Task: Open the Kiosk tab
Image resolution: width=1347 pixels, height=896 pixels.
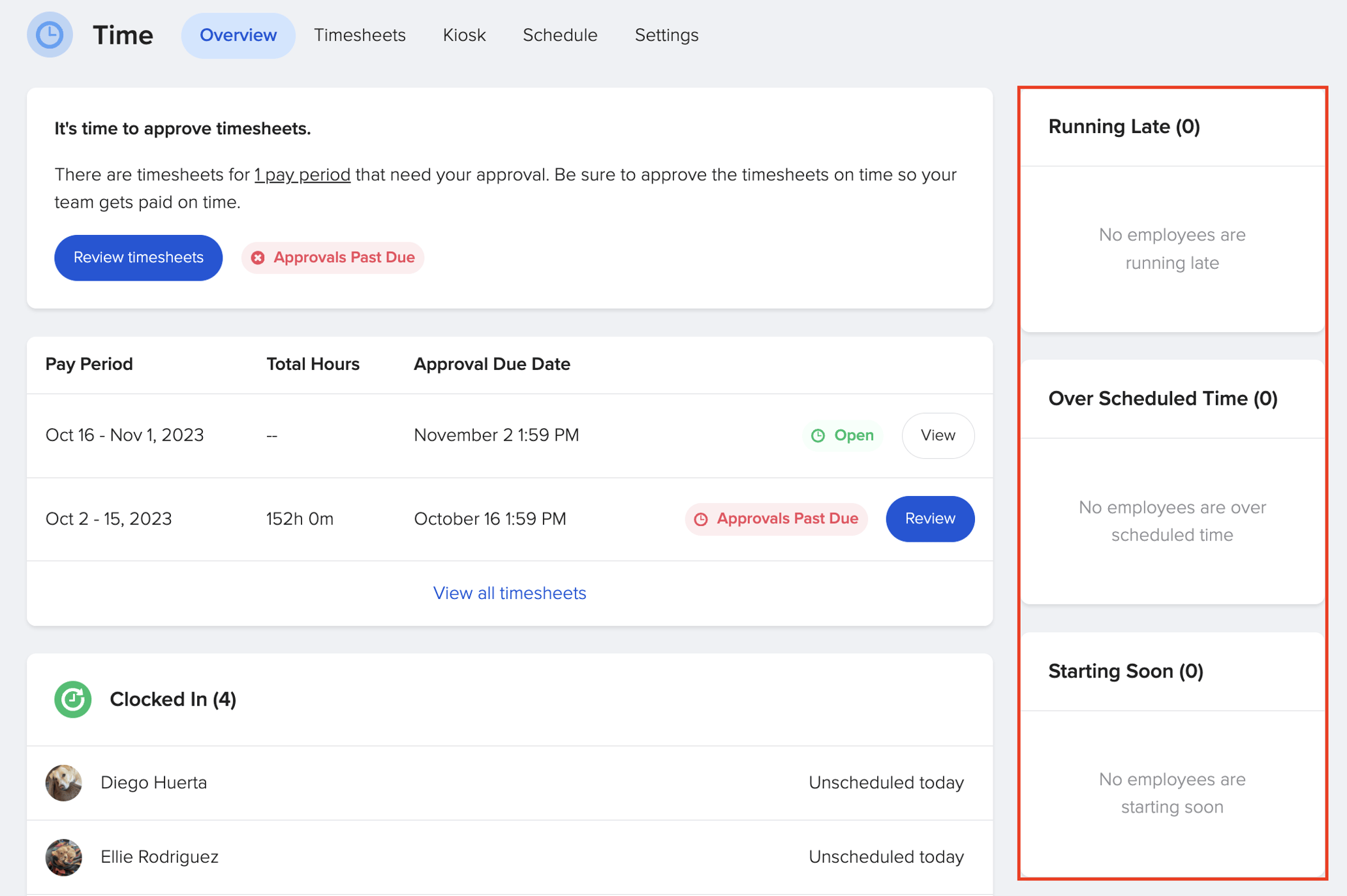Action: pyautogui.click(x=463, y=35)
